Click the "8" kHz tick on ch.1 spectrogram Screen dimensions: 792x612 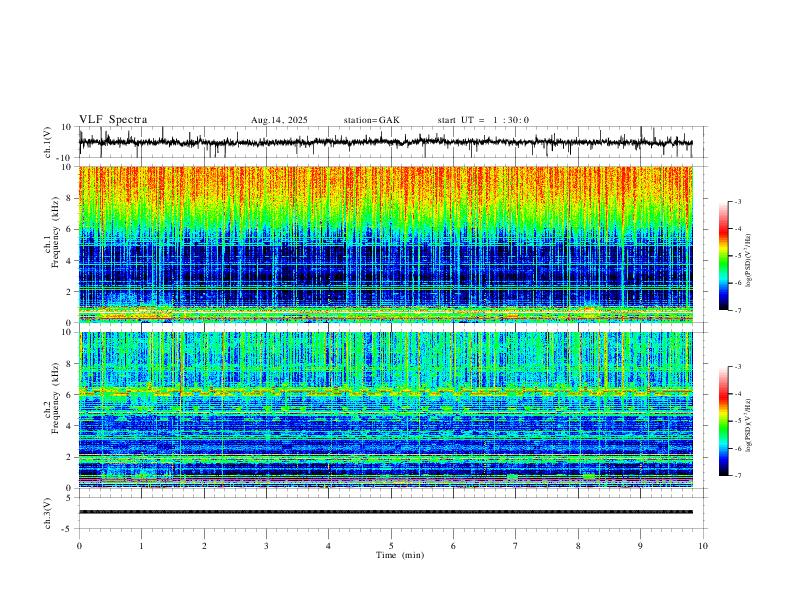tap(69, 198)
